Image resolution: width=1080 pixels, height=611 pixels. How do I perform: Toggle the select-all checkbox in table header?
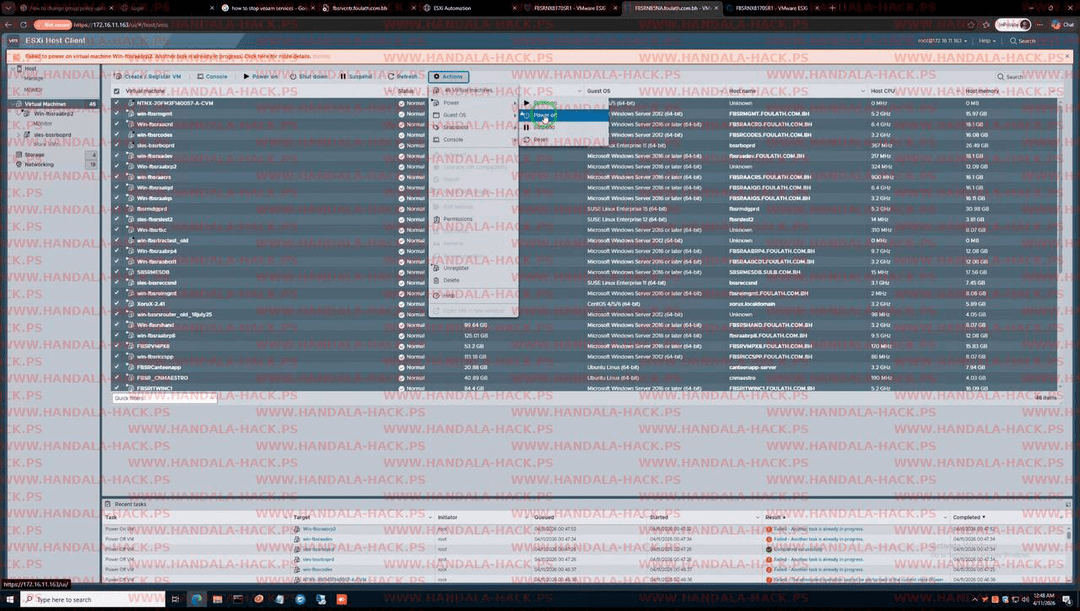coord(116,91)
